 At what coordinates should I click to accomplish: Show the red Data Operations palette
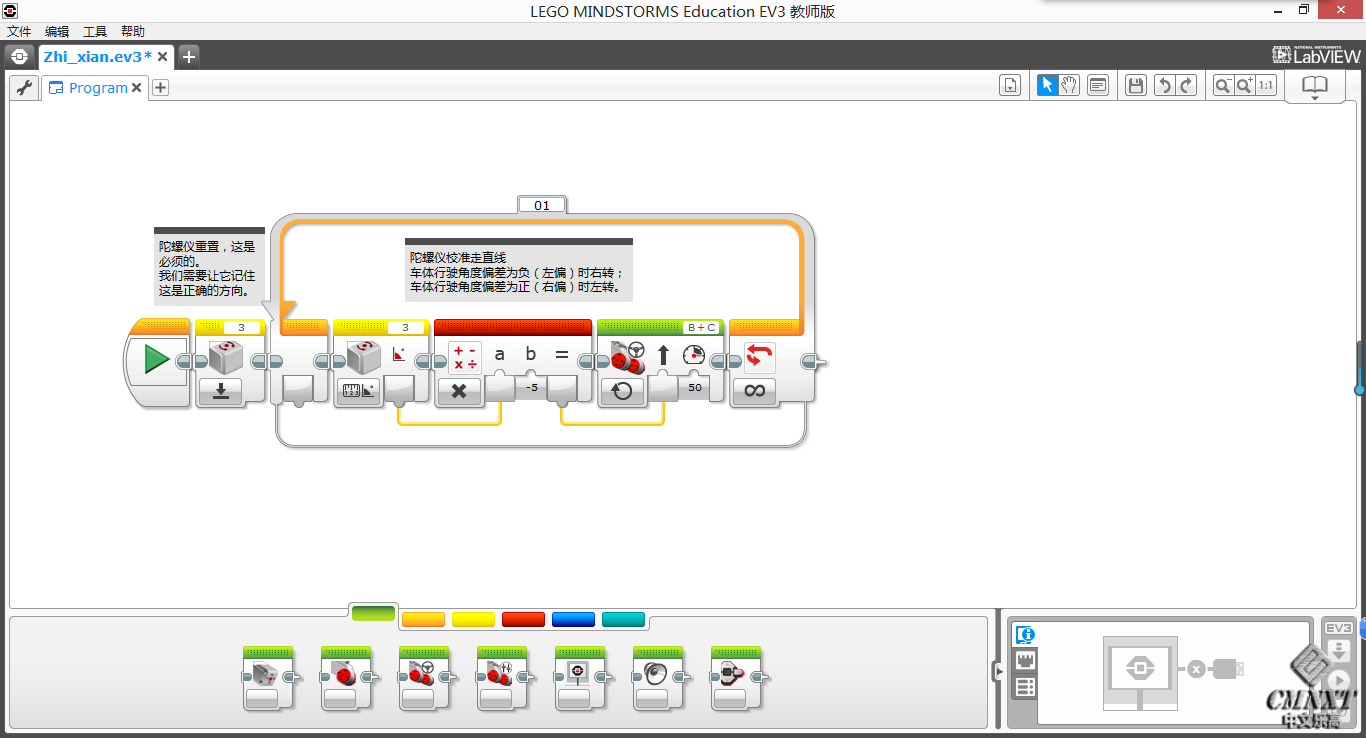click(x=523, y=619)
